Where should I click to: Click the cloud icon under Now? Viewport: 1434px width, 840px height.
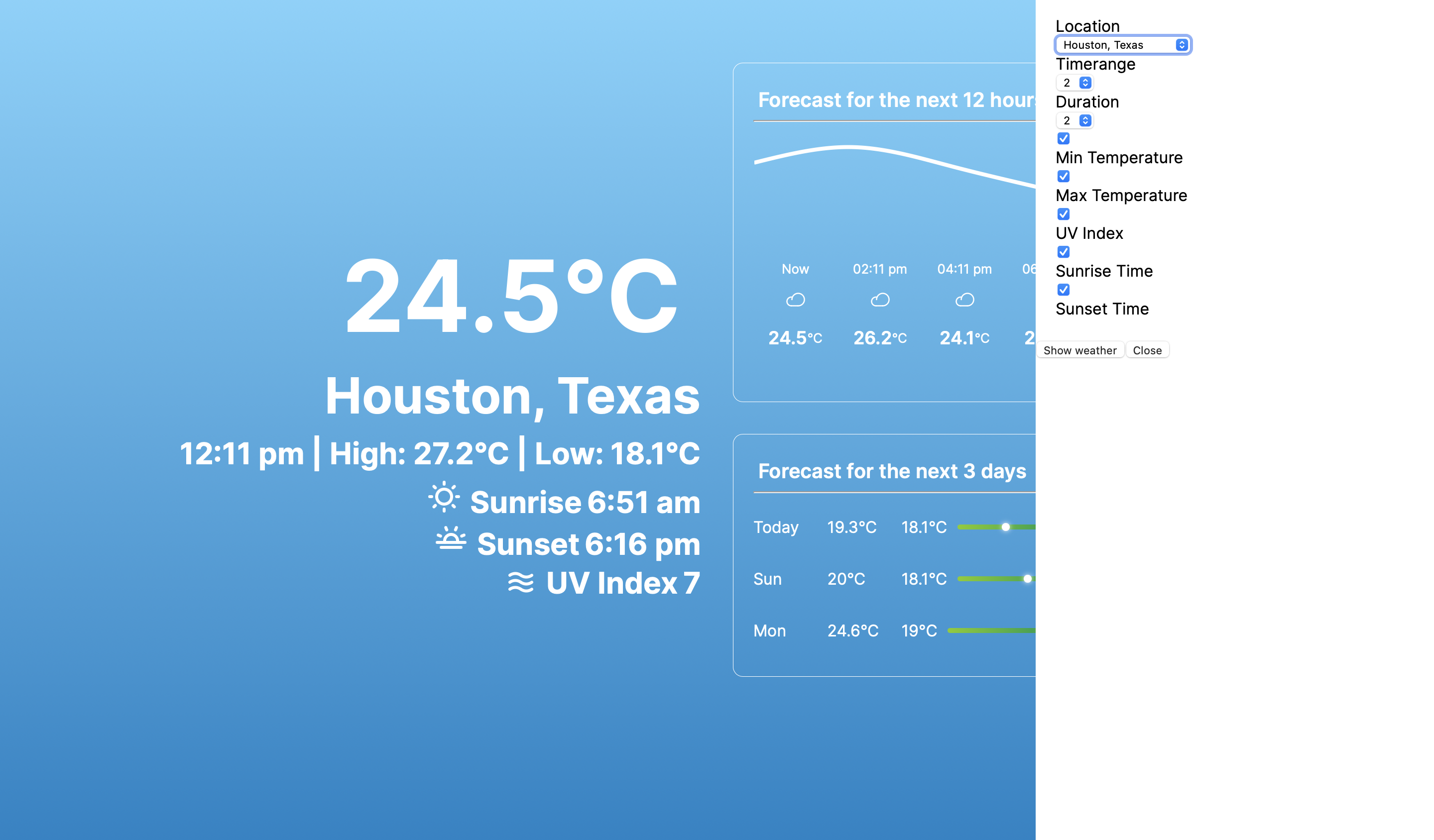coord(795,300)
